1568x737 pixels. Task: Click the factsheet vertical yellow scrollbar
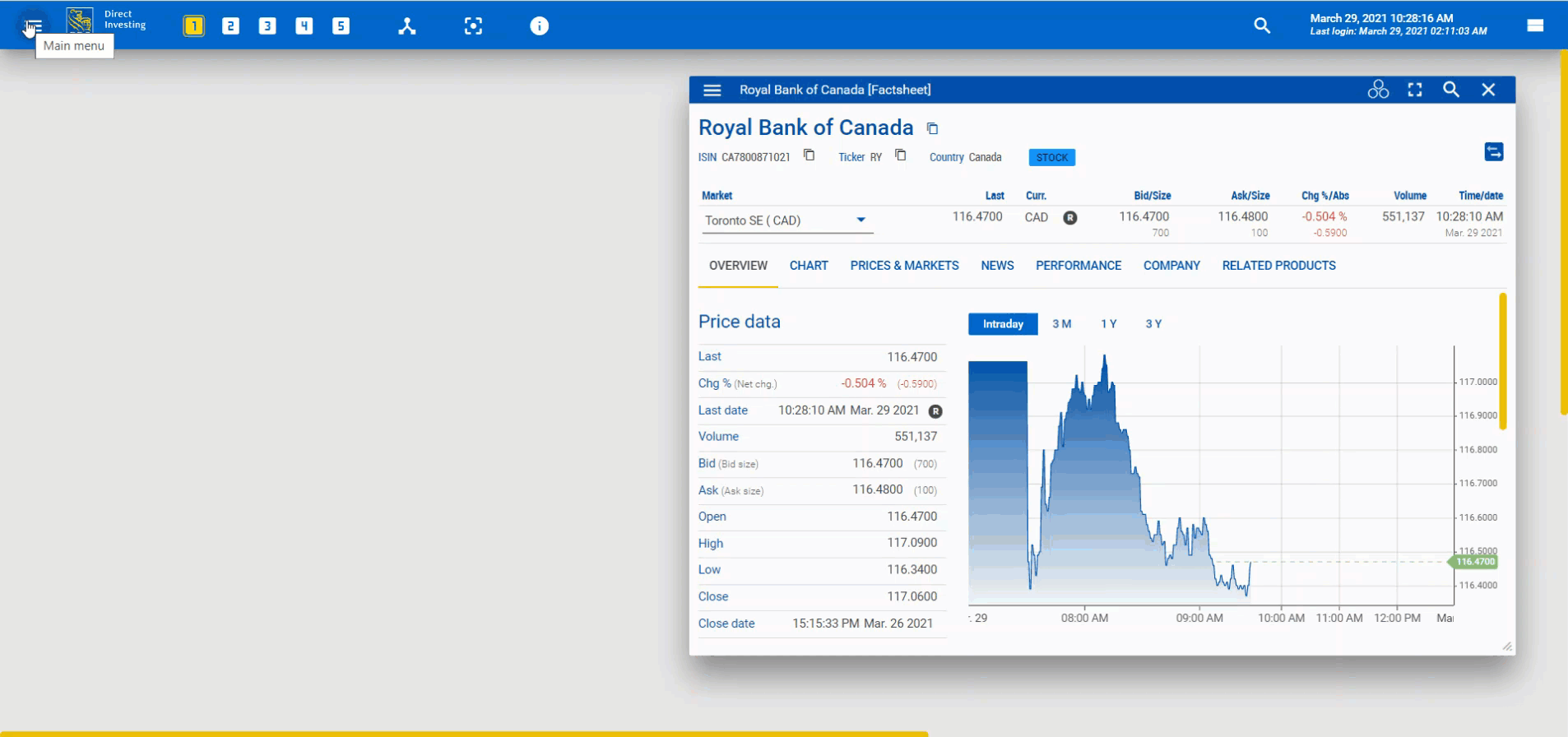1503,362
